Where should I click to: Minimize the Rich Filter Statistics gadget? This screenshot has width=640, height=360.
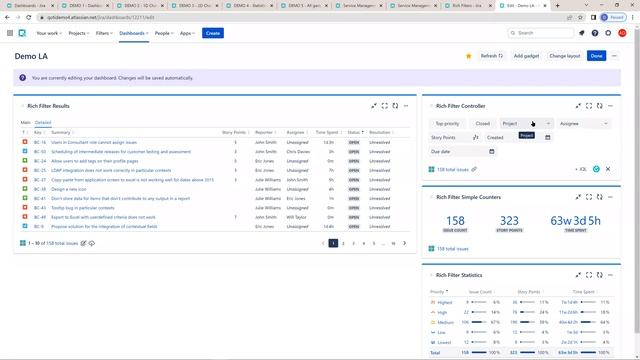pos(578,275)
